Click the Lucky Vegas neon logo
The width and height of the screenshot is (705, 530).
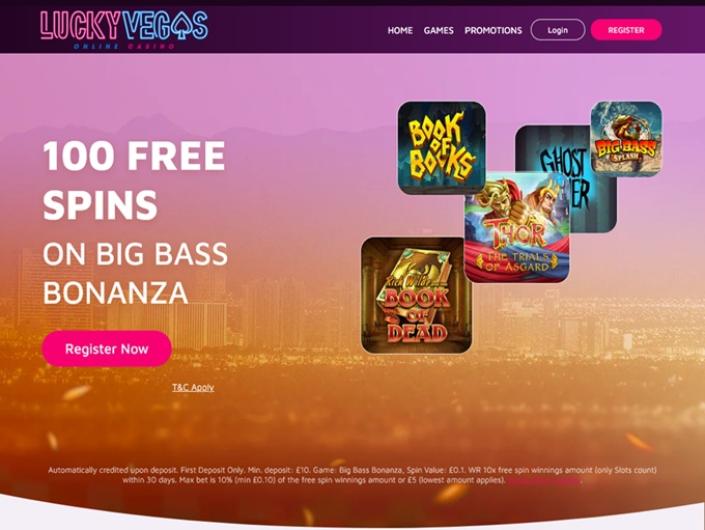(x=124, y=29)
